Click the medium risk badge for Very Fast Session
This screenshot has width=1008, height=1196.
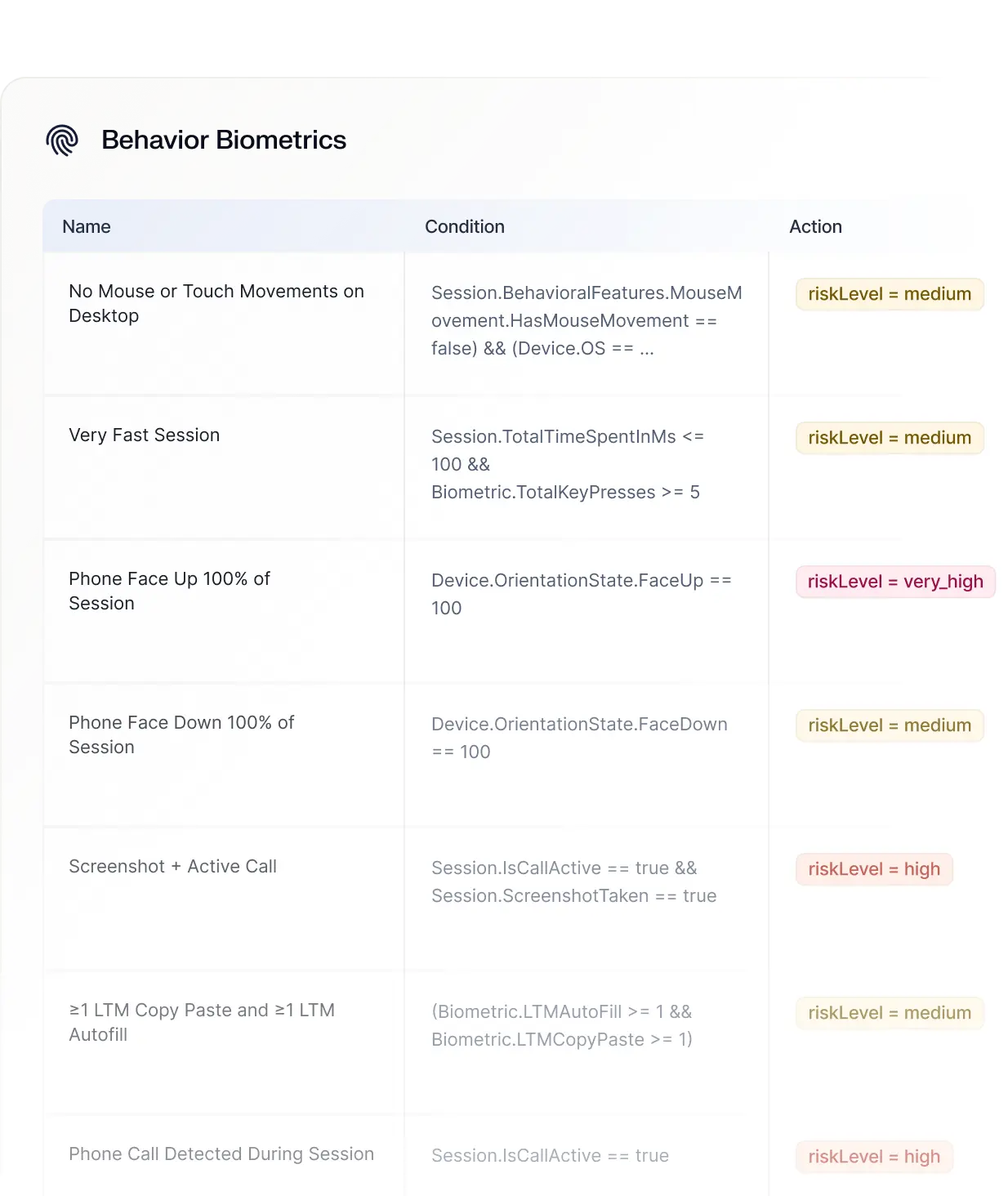click(889, 438)
